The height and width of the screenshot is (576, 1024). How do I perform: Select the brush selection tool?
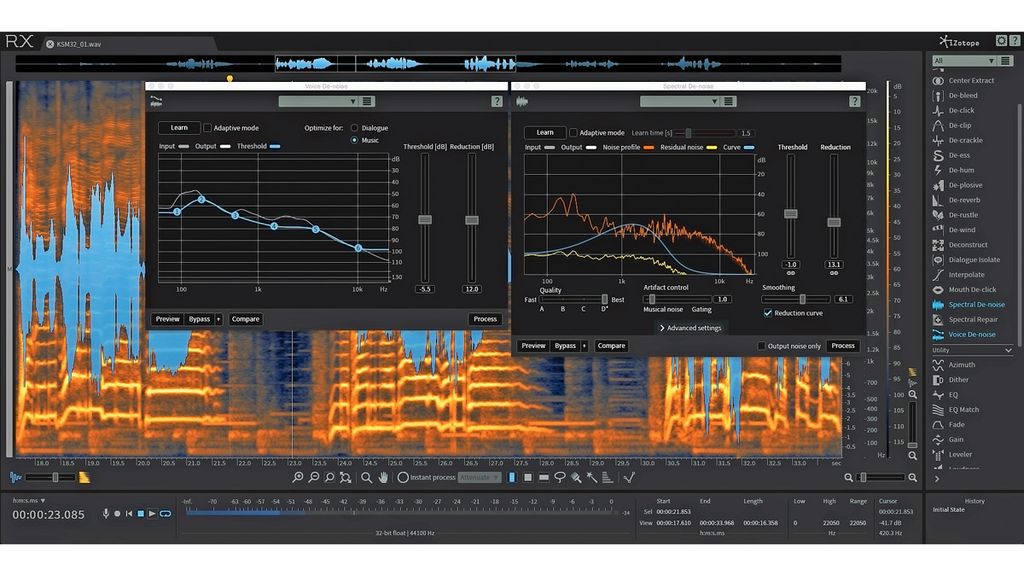point(576,478)
